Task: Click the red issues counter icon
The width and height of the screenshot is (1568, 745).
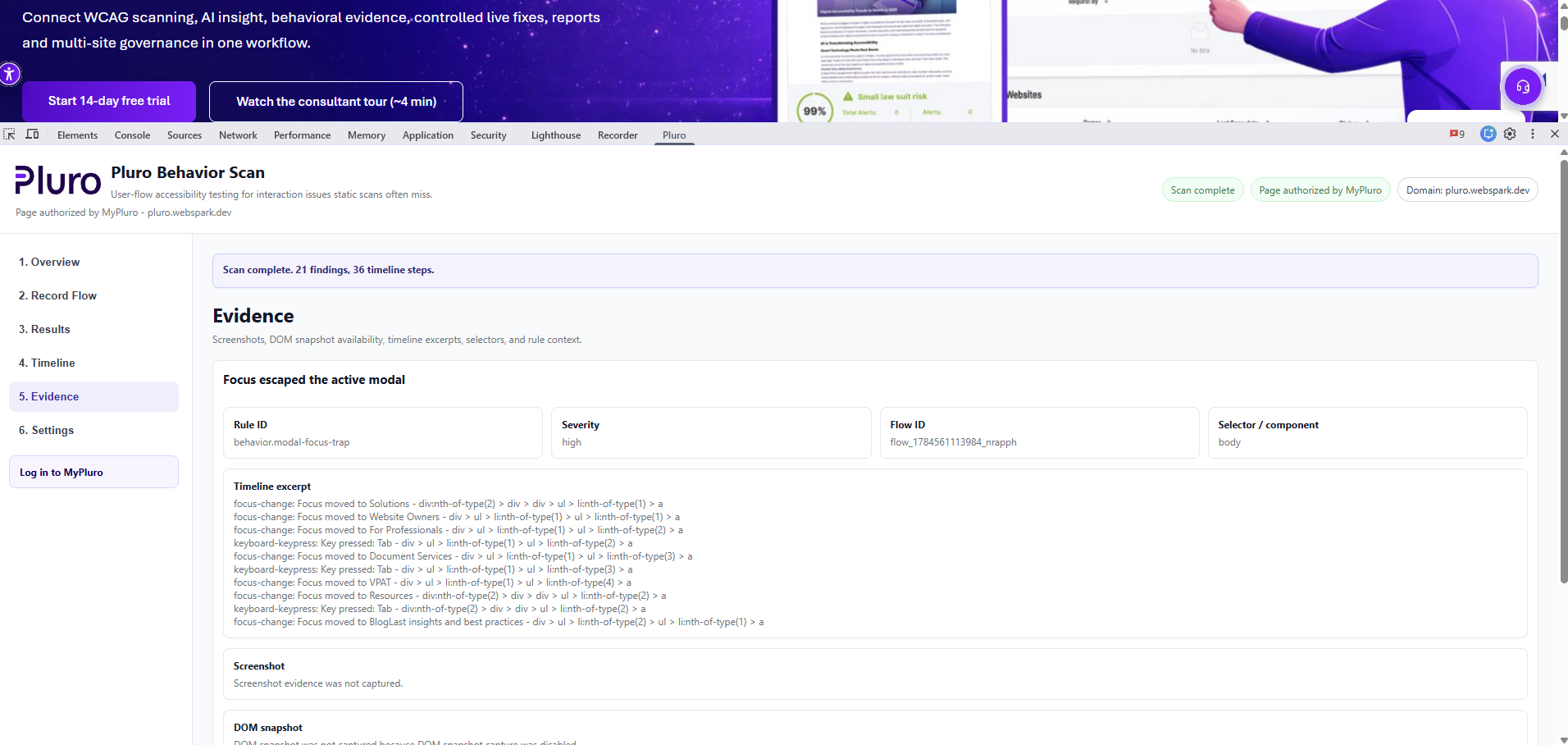Action: (1457, 134)
